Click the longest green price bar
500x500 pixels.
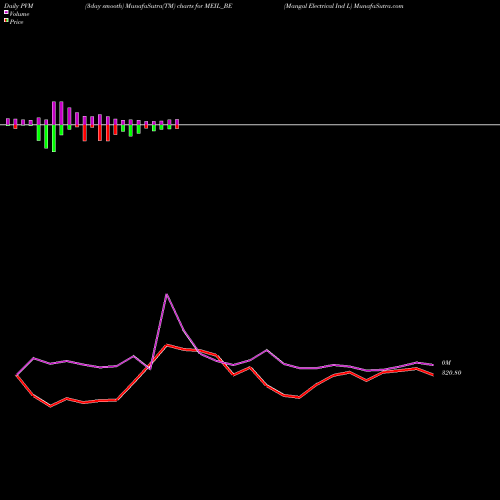pos(54,138)
